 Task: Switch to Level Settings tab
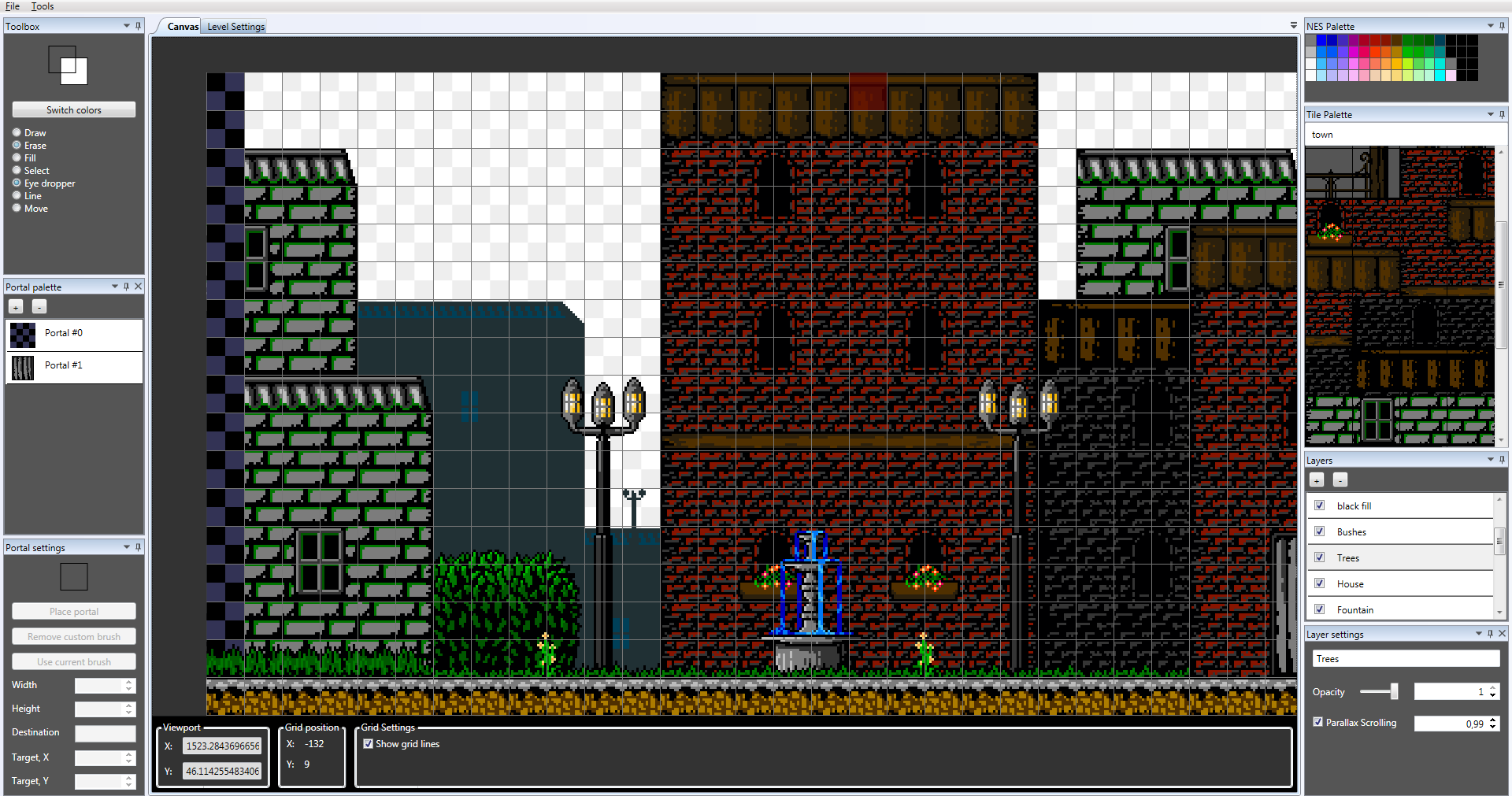click(235, 27)
